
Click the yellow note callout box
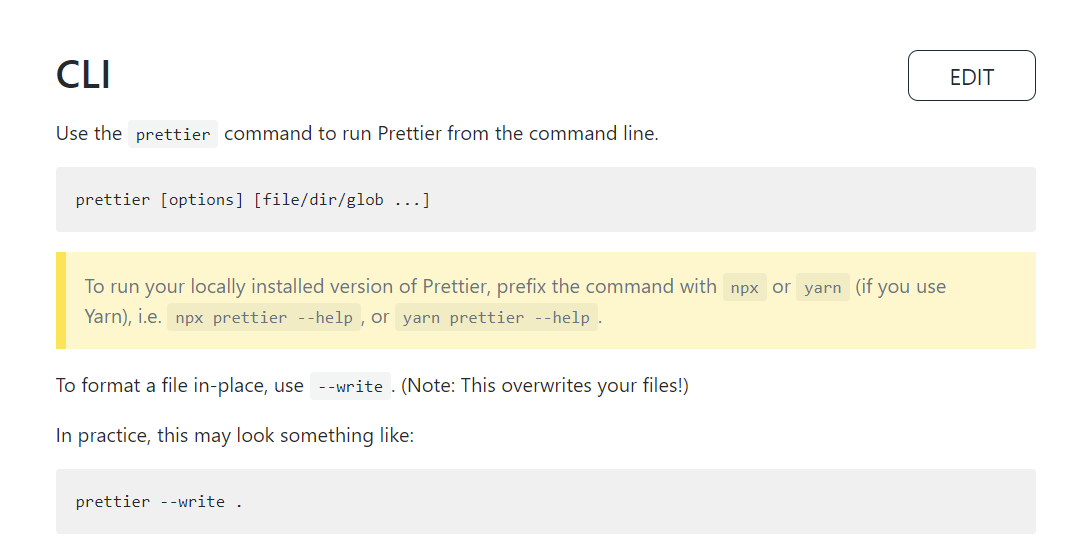point(545,300)
